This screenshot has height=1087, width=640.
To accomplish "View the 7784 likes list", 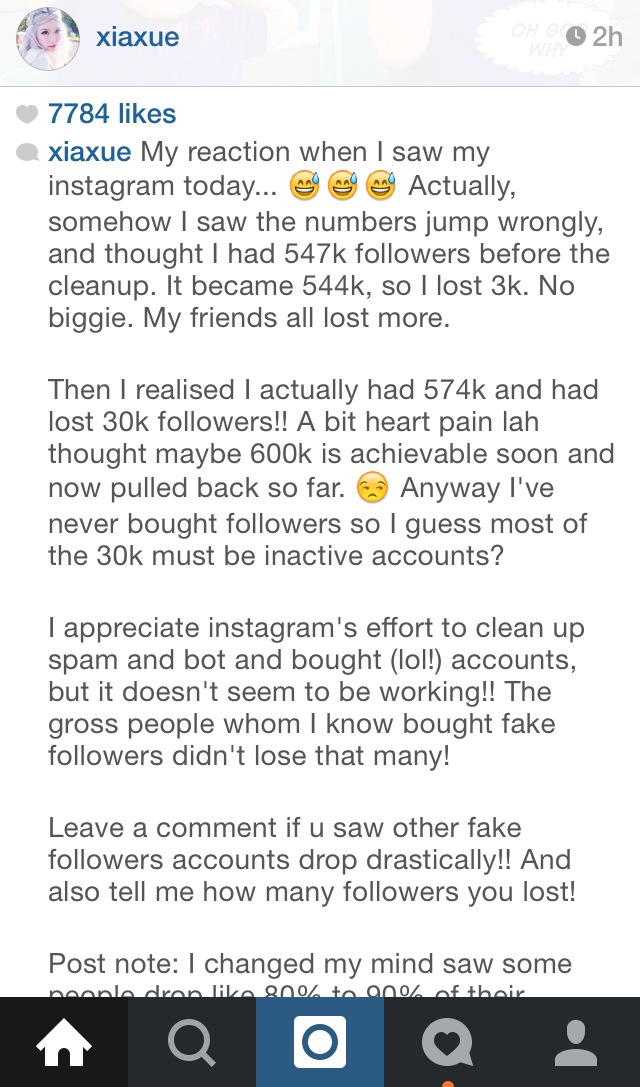I will pos(112,114).
